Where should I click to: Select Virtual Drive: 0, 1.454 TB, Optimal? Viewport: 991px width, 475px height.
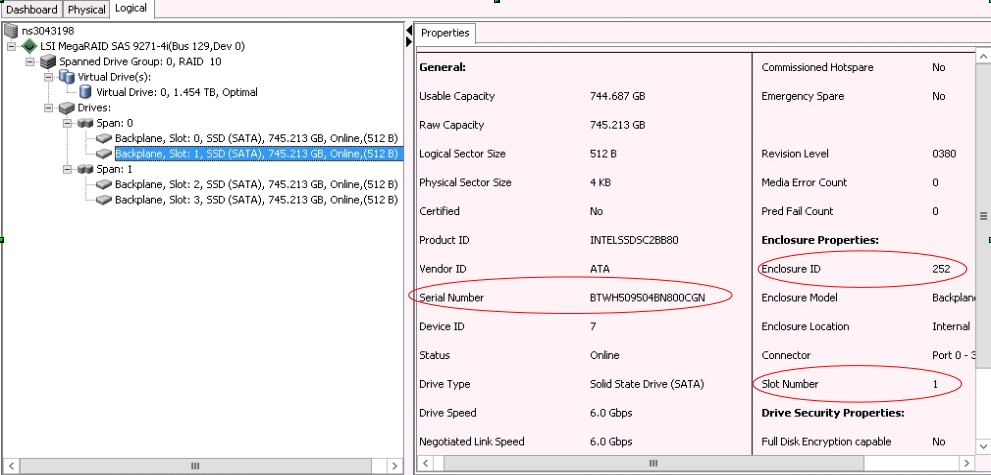coord(176,92)
